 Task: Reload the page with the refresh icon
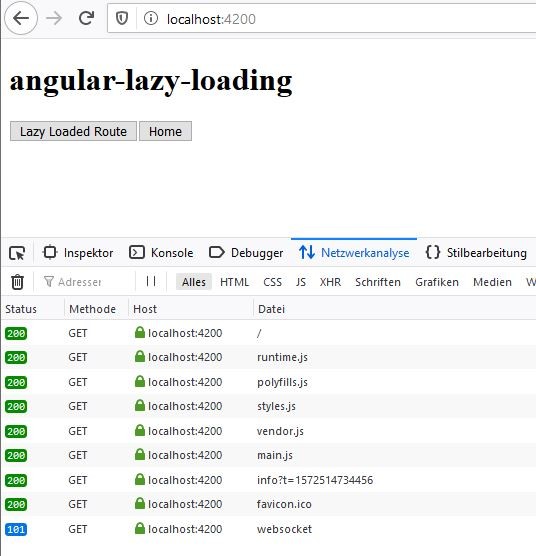tap(86, 18)
